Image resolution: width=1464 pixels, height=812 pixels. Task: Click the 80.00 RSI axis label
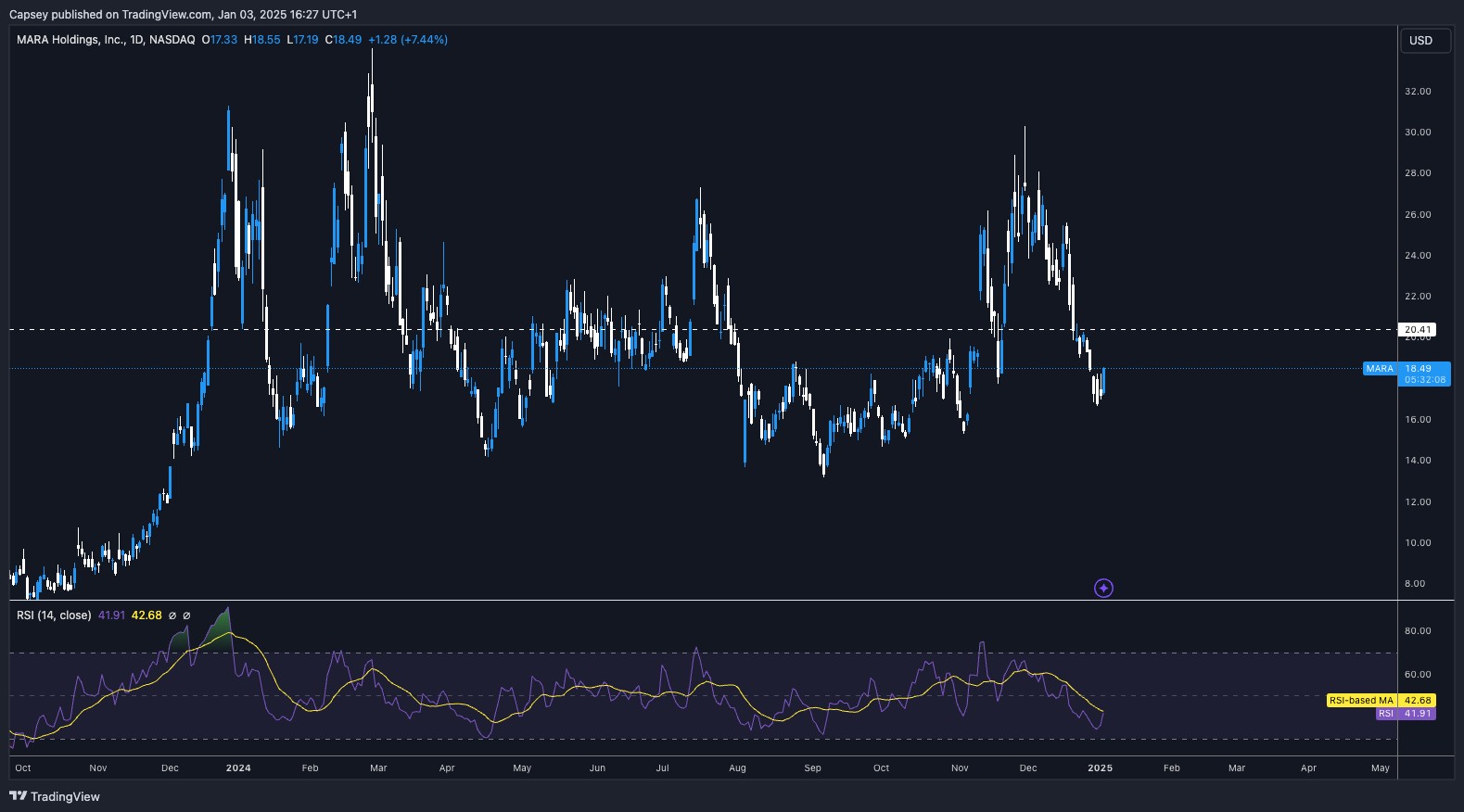(x=1418, y=631)
